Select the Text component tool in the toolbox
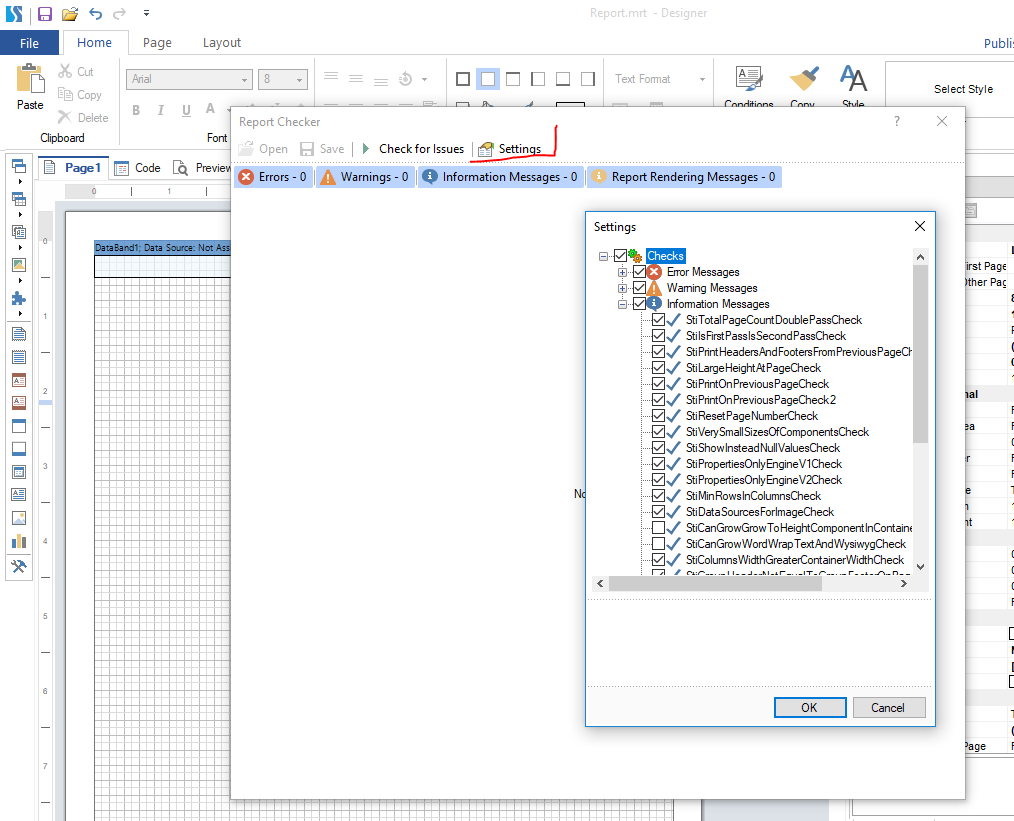Image resolution: width=1014 pixels, height=821 pixels. tap(19, 495)
